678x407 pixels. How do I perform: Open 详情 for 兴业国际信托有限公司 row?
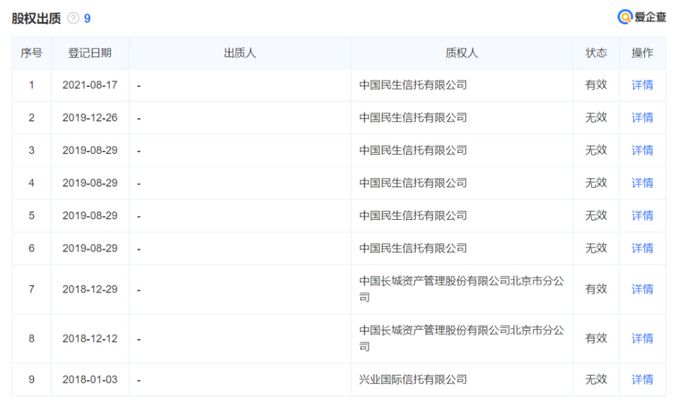(x=642, y=380)
